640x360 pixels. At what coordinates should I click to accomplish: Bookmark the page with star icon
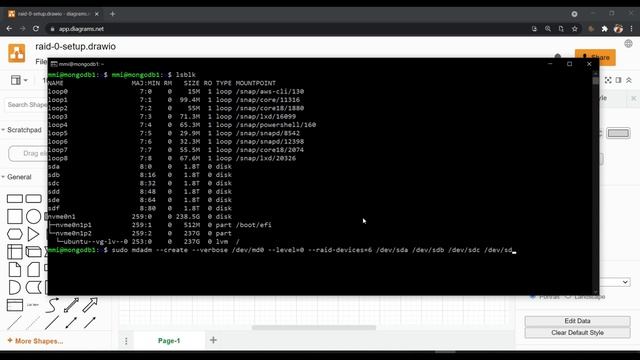click(x=575, y=29)
